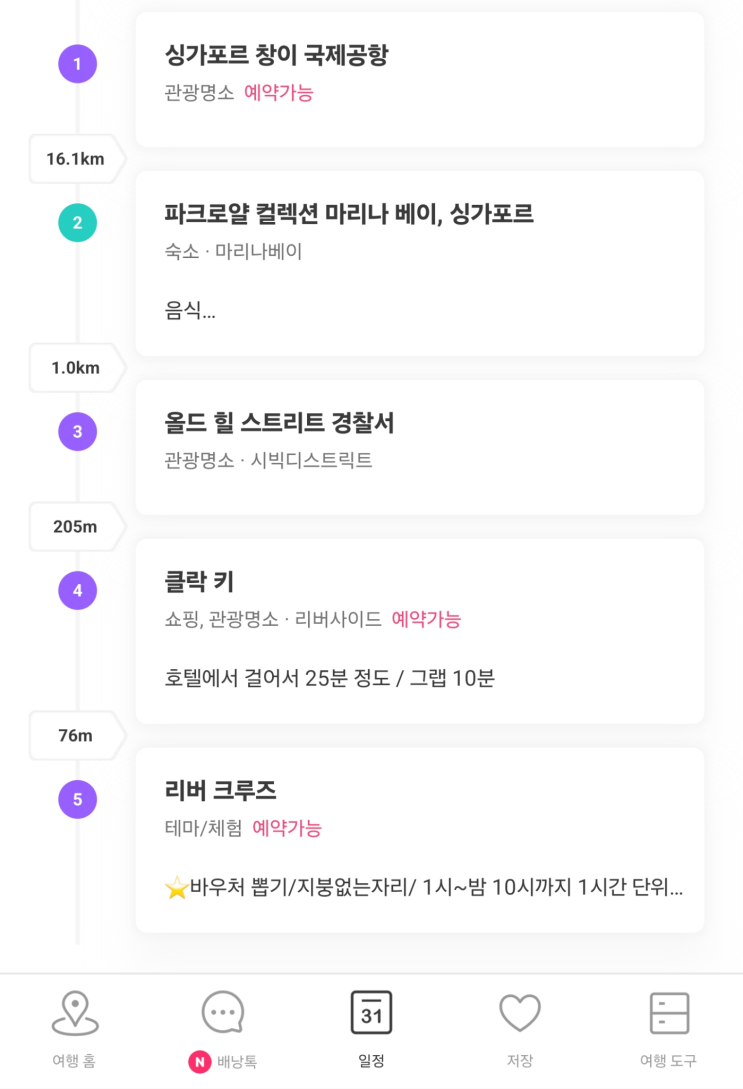This screenshot has height=1089, width=743.
Task: Open the 파크로얄 컬렉션 마리나 베이 card
Action: pyautogui.click(x=419, y=263)
